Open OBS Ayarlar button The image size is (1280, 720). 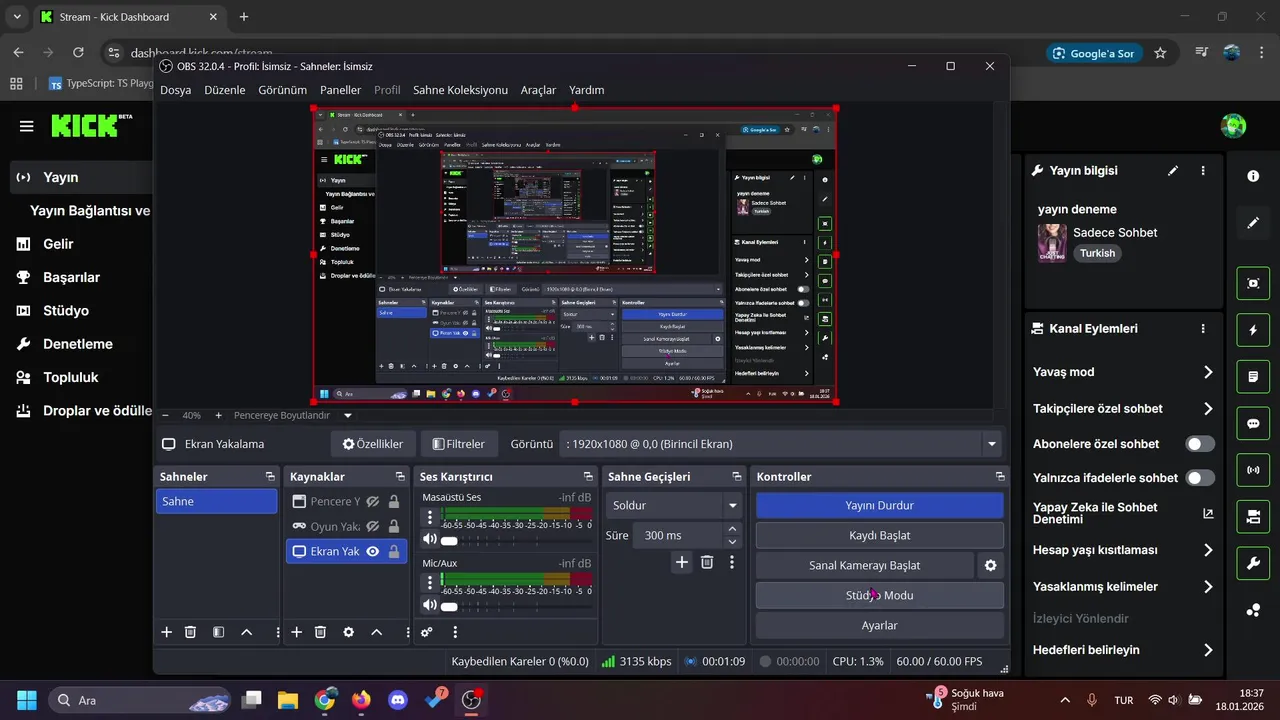coord(879,626)
